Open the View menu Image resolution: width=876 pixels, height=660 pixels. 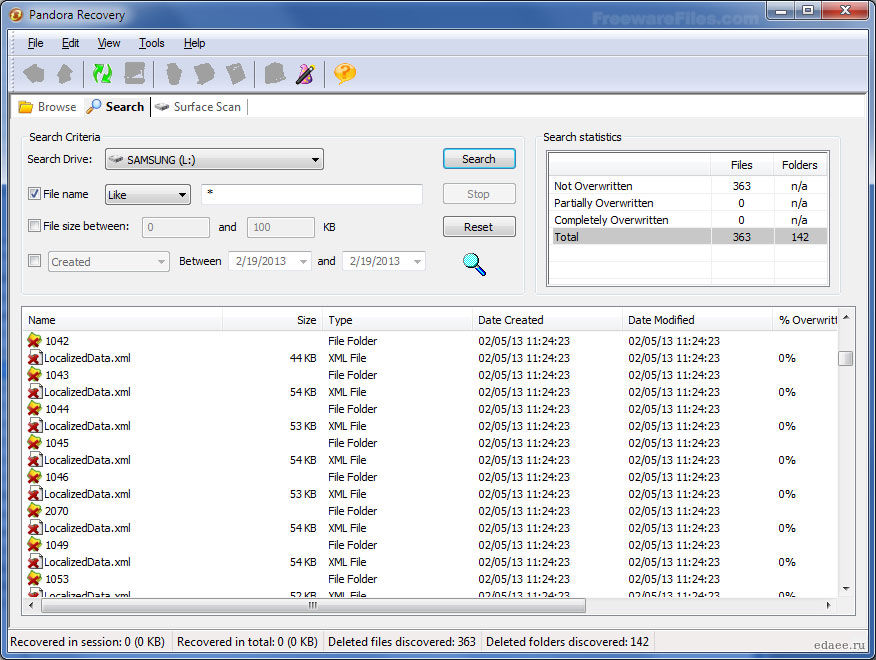[x=109, y=43]
